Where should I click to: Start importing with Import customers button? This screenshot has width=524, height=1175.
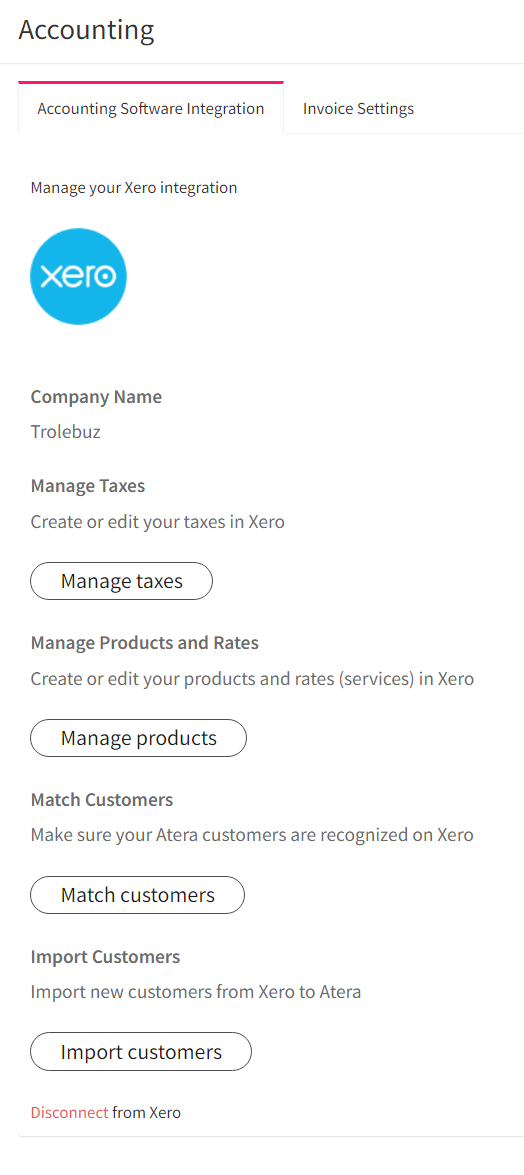pyautogui.click(x=141, y=1052)
